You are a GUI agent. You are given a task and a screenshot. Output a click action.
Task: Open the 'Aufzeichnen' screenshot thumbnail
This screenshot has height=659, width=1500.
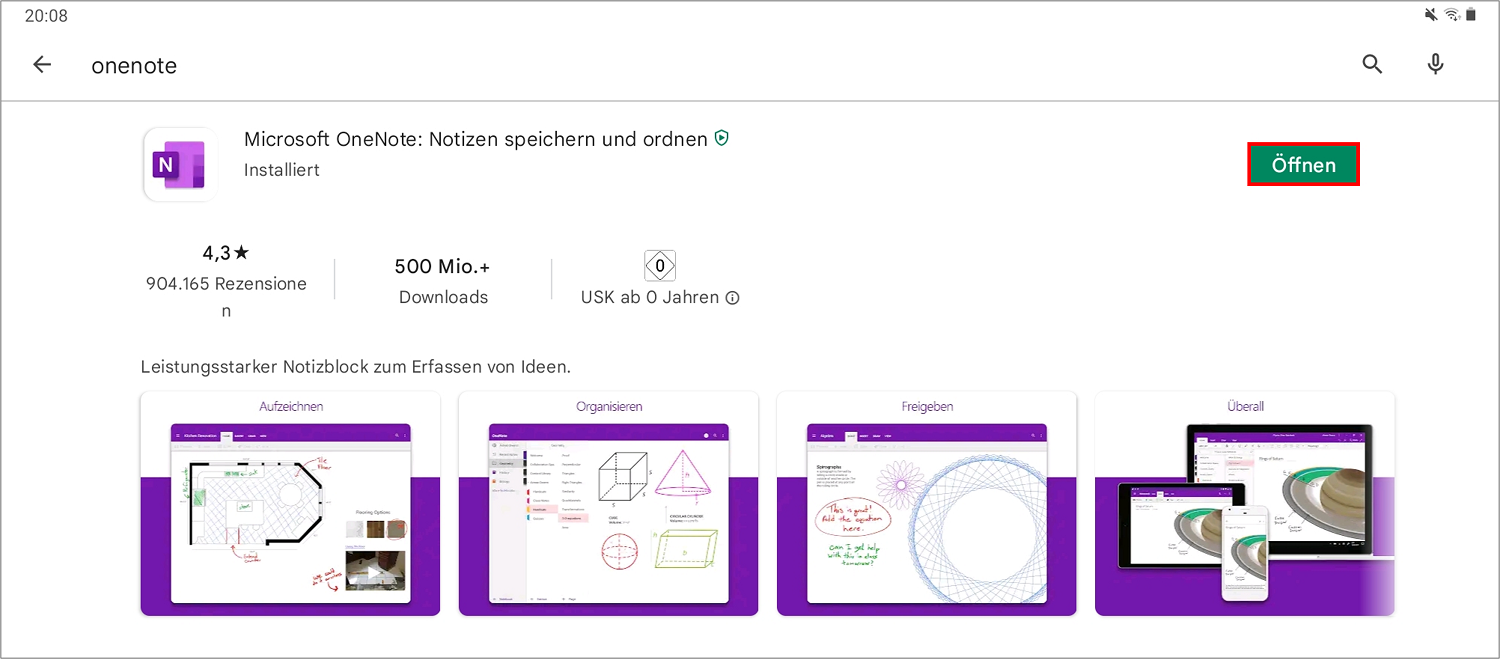click(x=291, y=503)
